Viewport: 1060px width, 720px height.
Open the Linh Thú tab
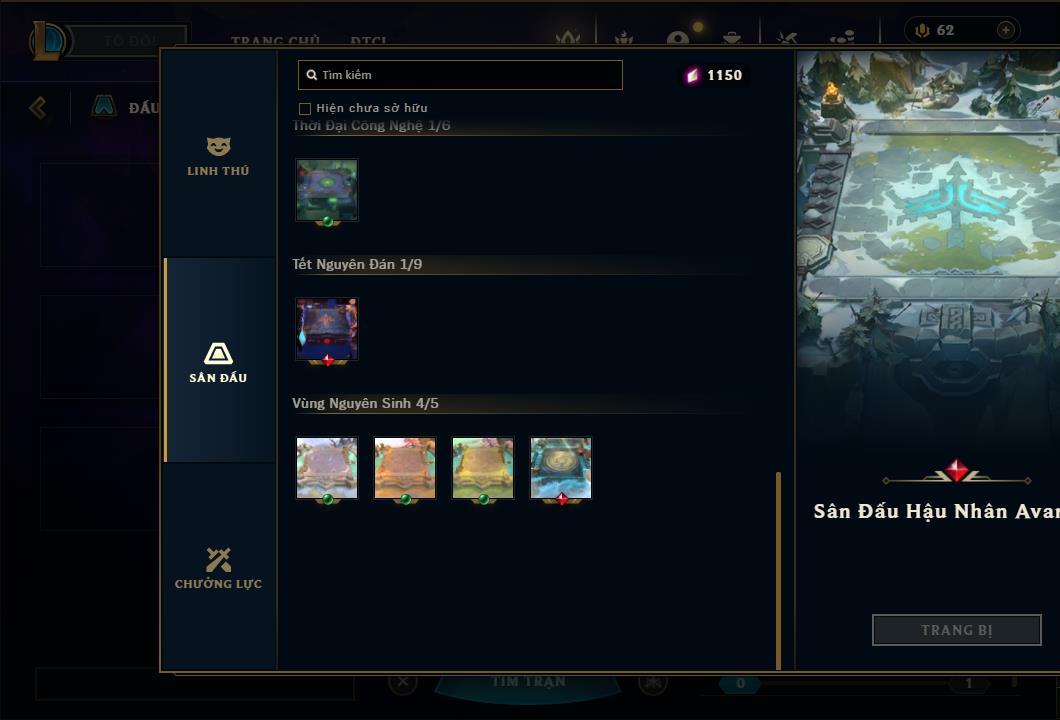coord(218,156)
